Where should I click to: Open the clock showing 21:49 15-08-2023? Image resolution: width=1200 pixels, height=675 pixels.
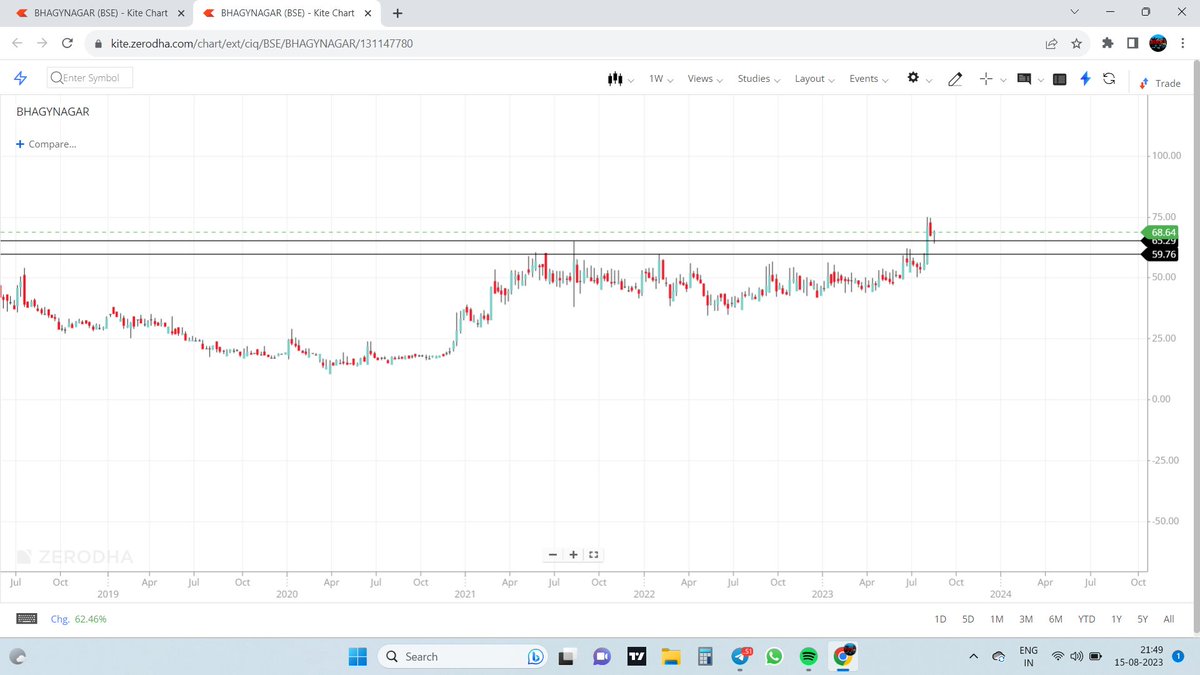[x=1137, y=657]
